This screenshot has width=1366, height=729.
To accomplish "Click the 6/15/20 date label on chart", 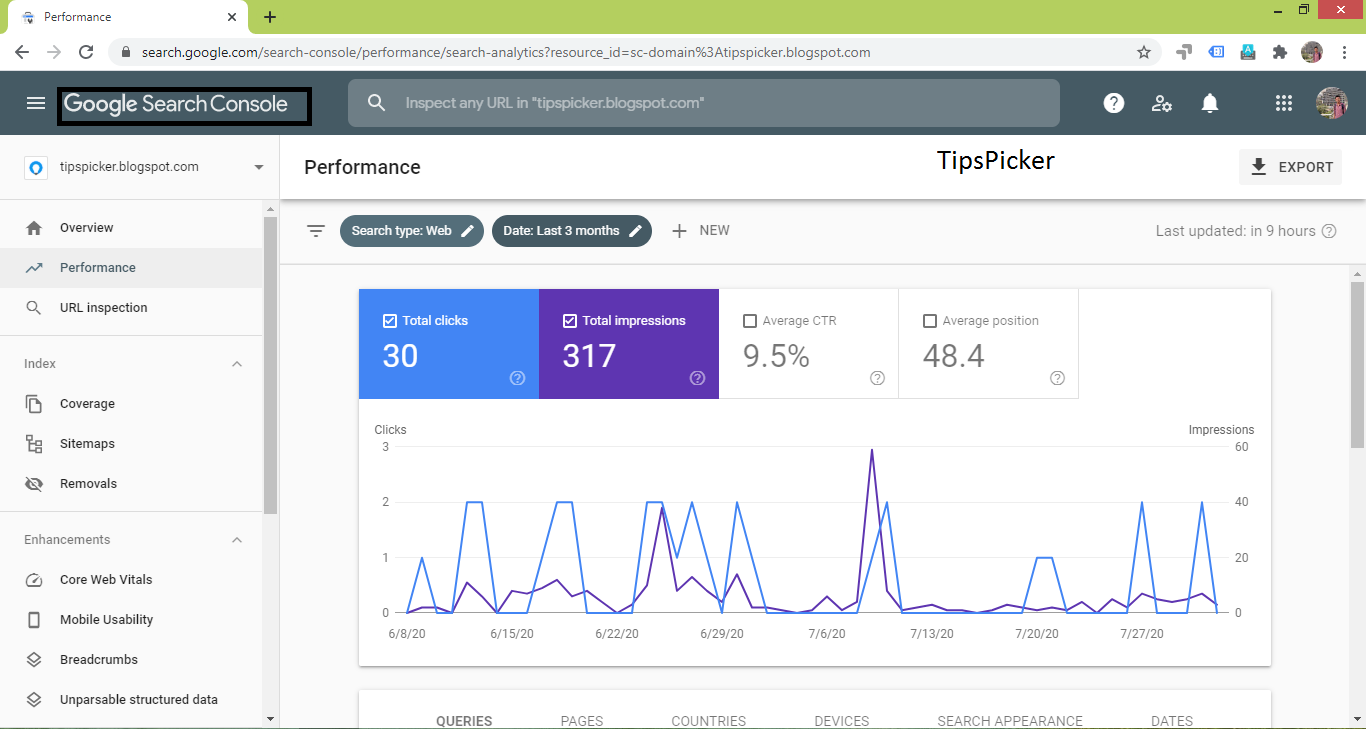I will pyautogui.click(x=512, y=634).
